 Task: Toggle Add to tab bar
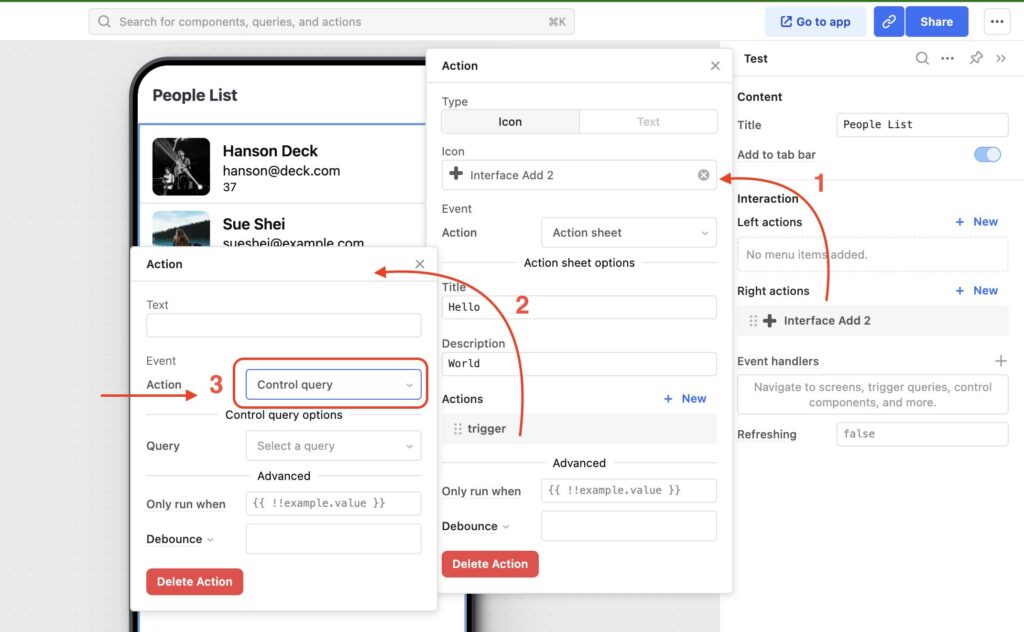point(986,154)
